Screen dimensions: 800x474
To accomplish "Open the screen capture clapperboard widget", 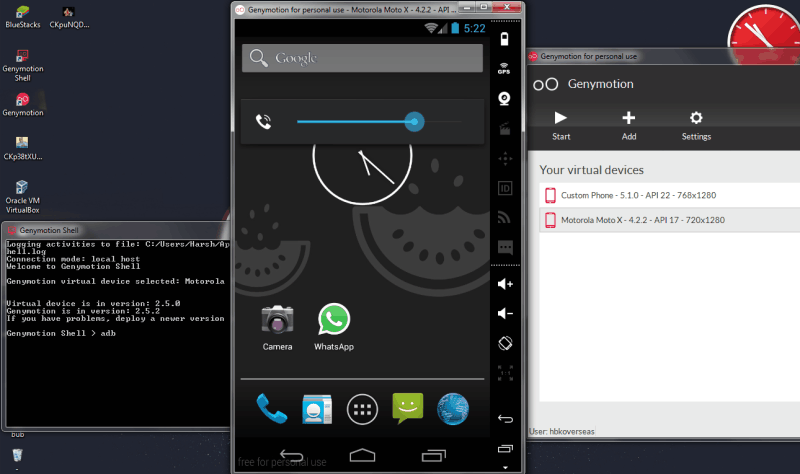I will (505, 128).
